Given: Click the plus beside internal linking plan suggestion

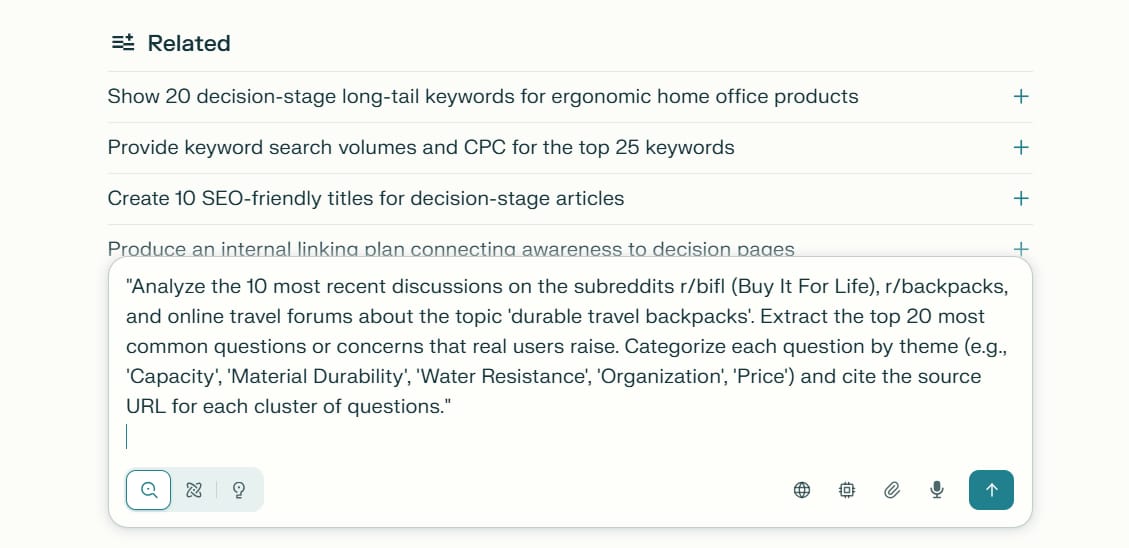Looking at the screenshot, I should point(1020,249).
